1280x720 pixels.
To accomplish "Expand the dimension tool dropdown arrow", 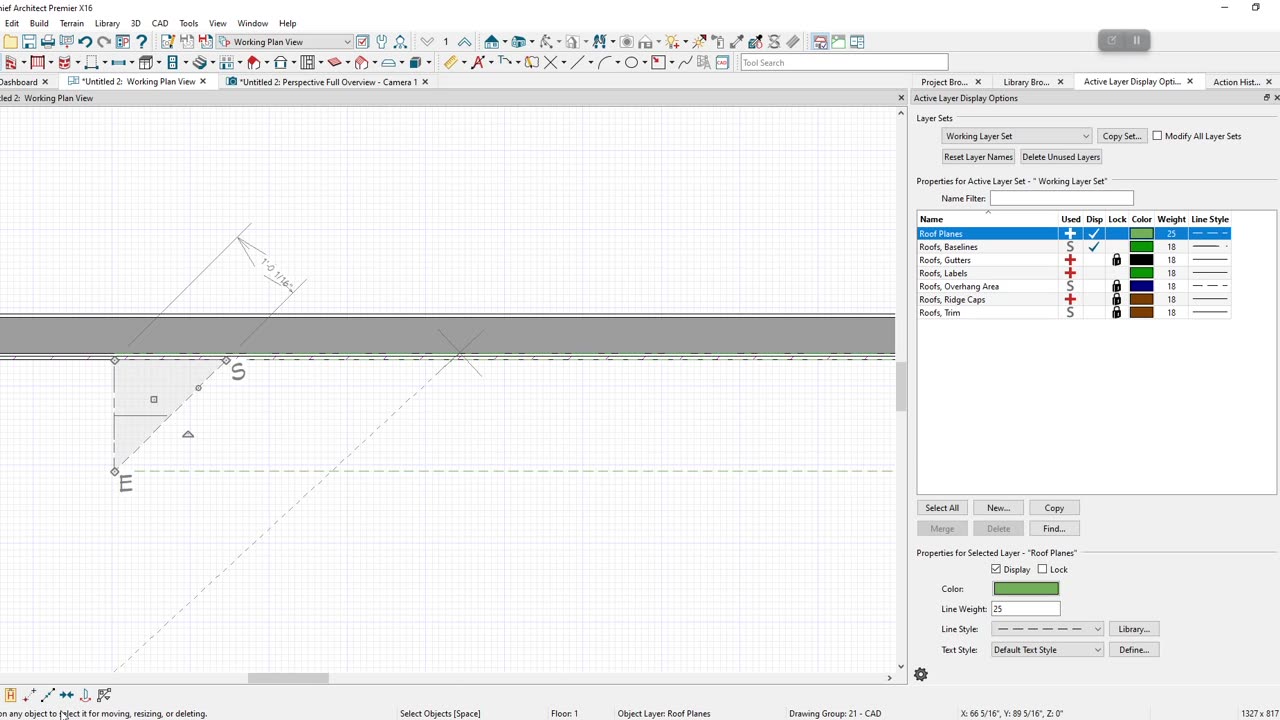I will pos(464,62).
